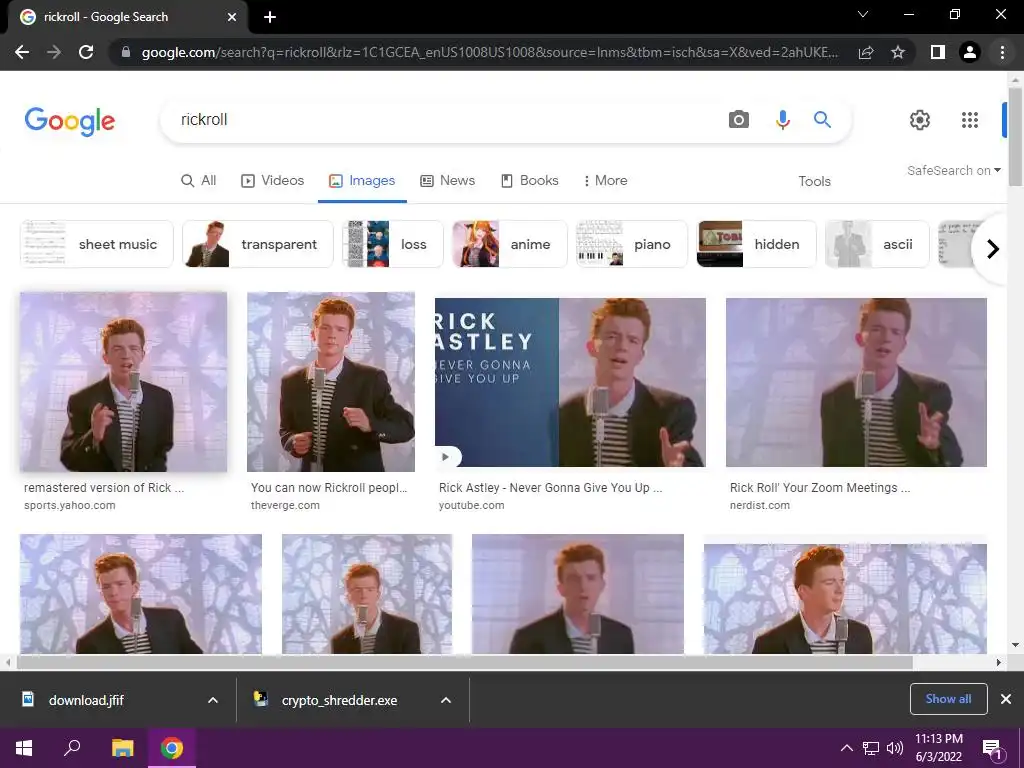Open Chrome three-dot menu
The image size is (1024, 768).
point(1002,52)
